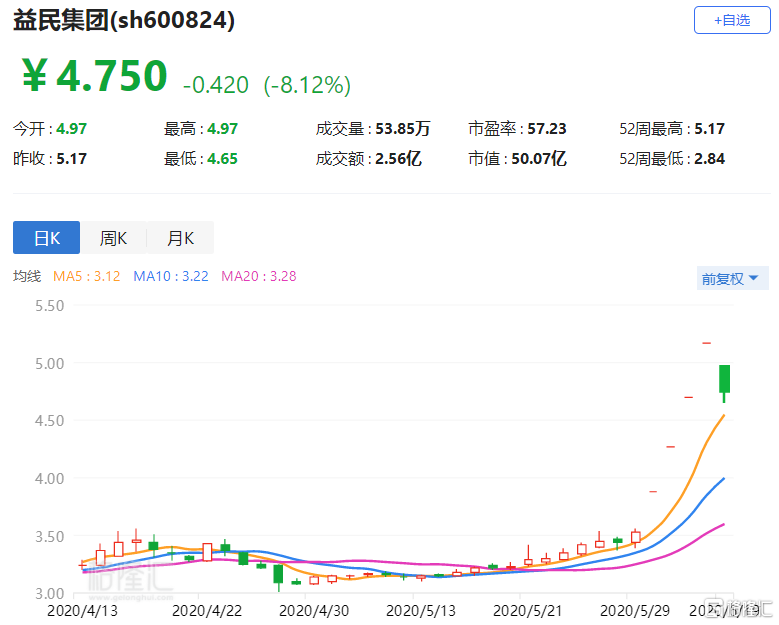Click the x-axis date label 2020/4/13
779x625 pixels.
[x=82, y=611]
